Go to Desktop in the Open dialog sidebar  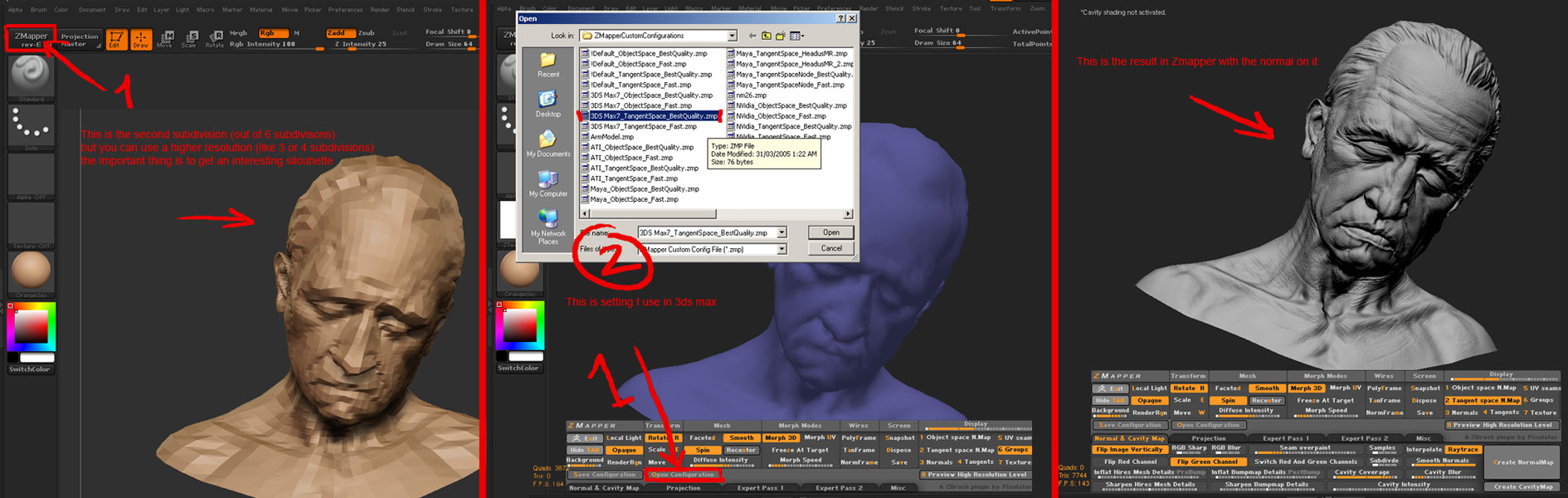(548, 105)
